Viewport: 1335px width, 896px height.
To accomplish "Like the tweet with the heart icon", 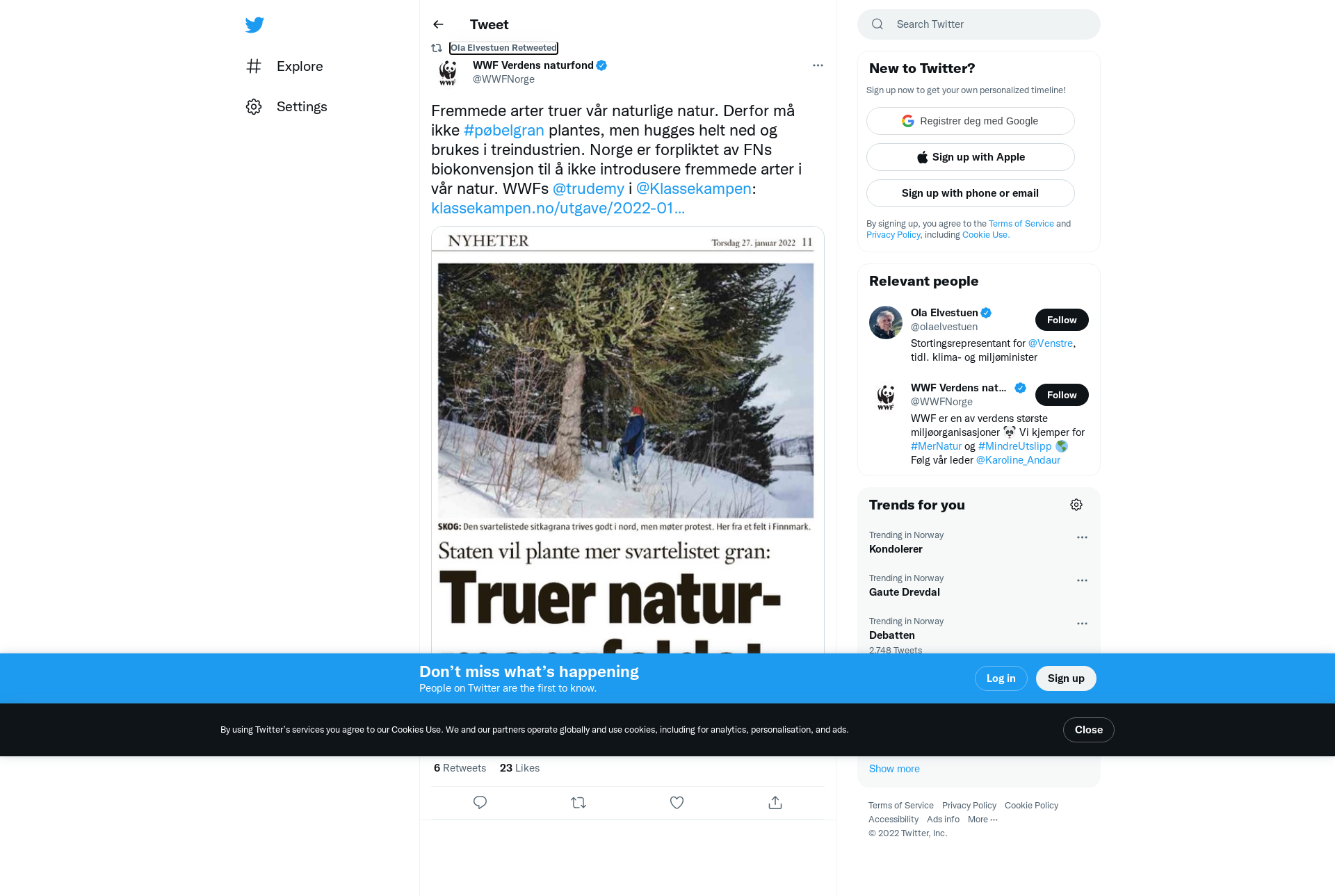I will click(677, 803).
